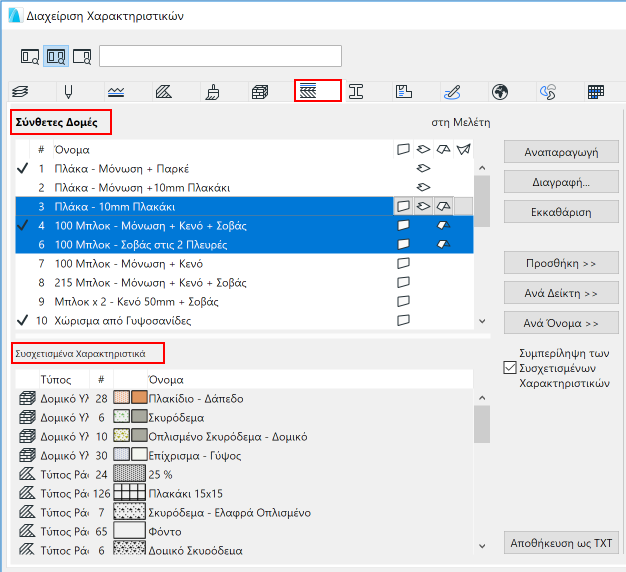626x572 pixels.
Task: Click the Ανά Δείκτη >> button
Action: (561, 293)
